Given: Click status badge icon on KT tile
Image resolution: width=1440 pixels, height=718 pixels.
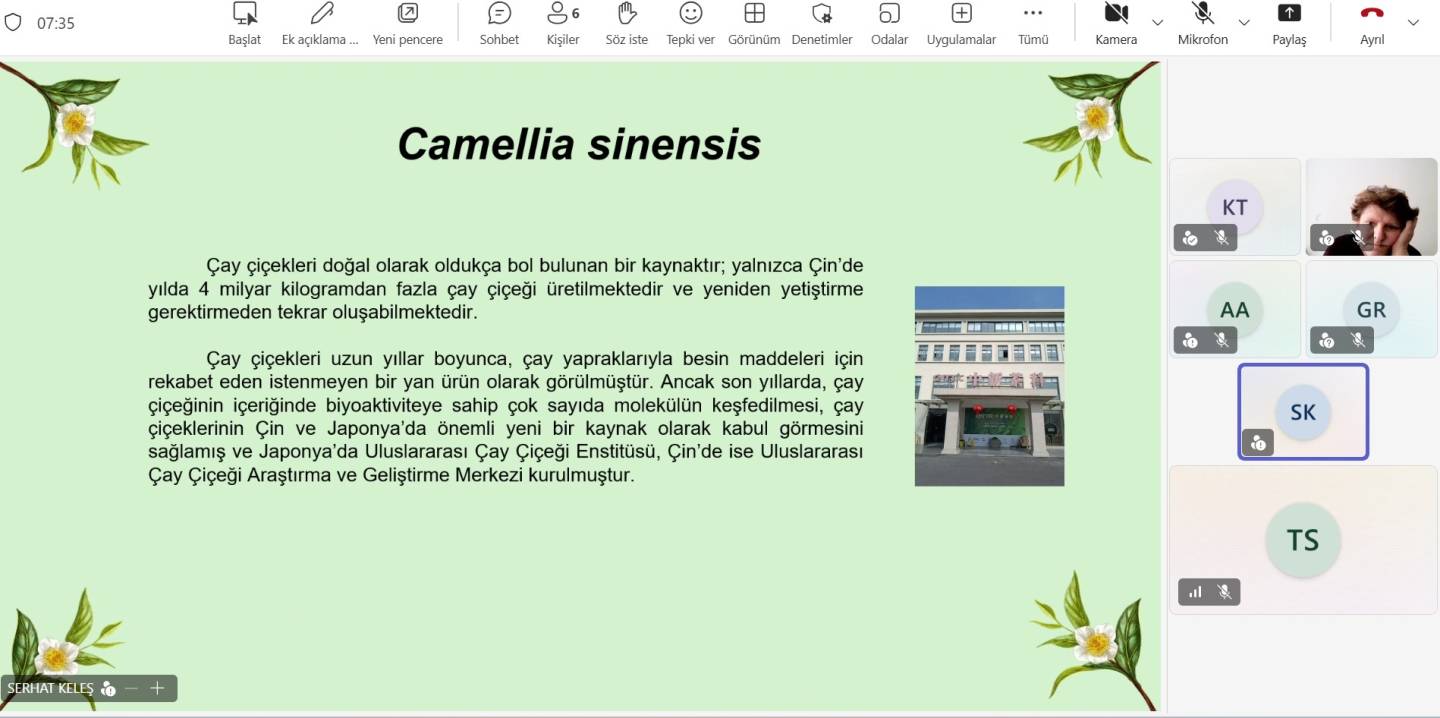Looking at the screenshot, I should click(1190, 238).
